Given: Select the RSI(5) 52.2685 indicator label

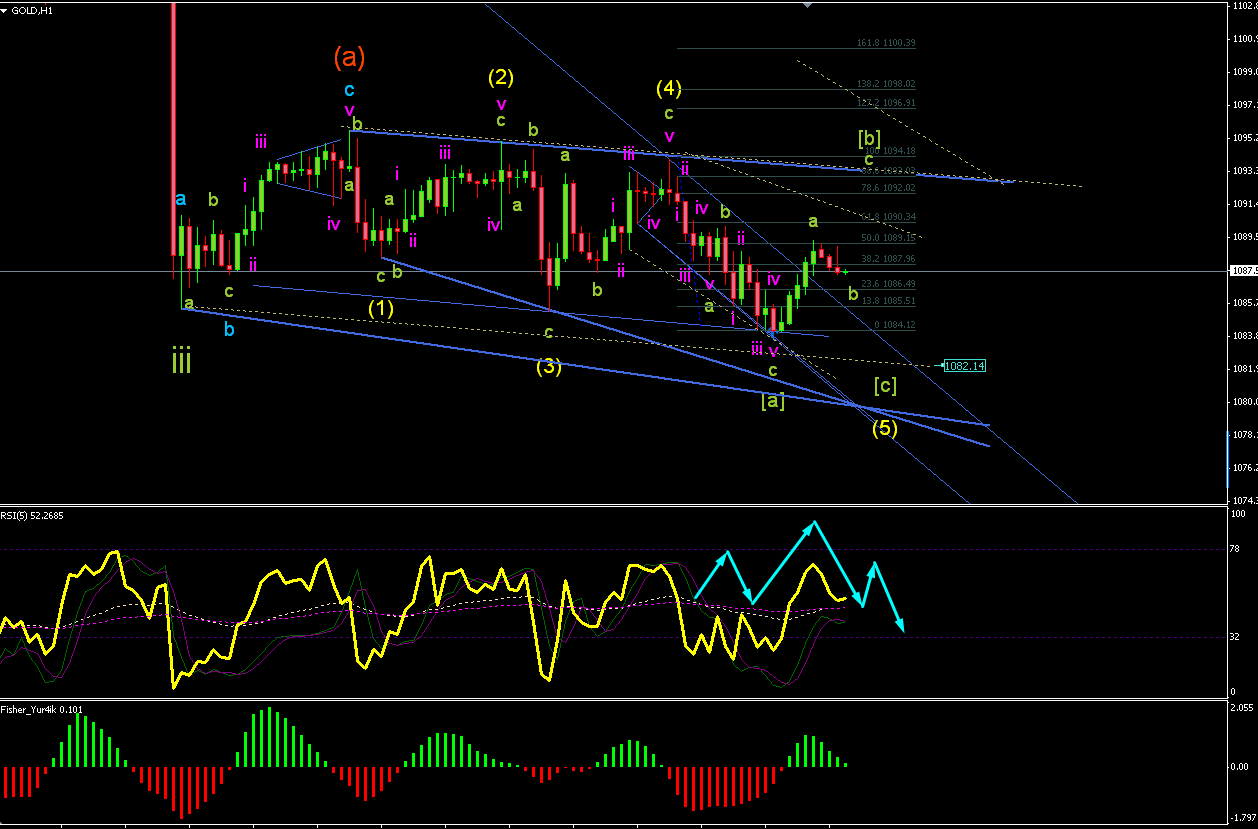Looking at the screenshot, I should [31, 516].
